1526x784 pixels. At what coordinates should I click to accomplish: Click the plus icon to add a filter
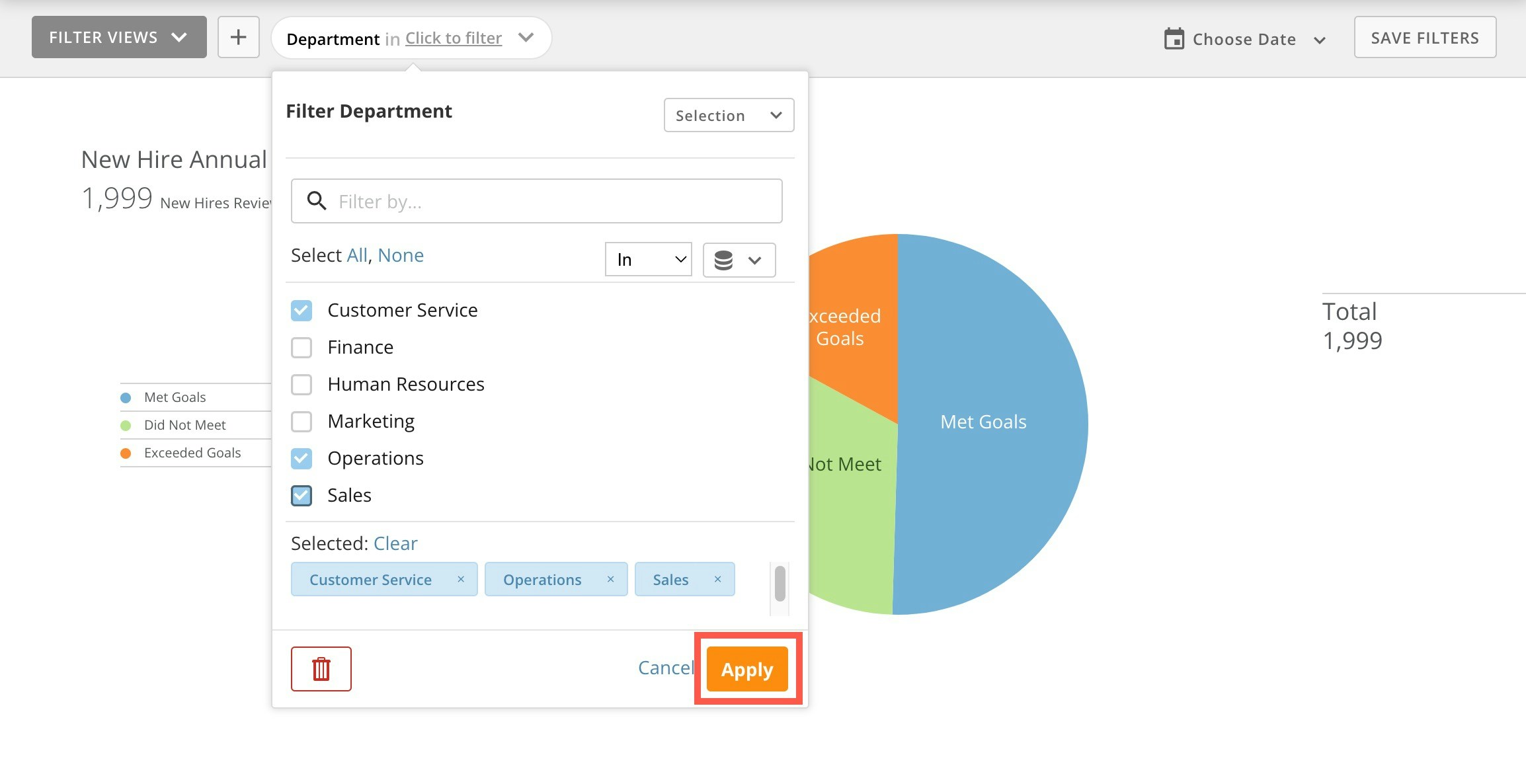point(238,37)
